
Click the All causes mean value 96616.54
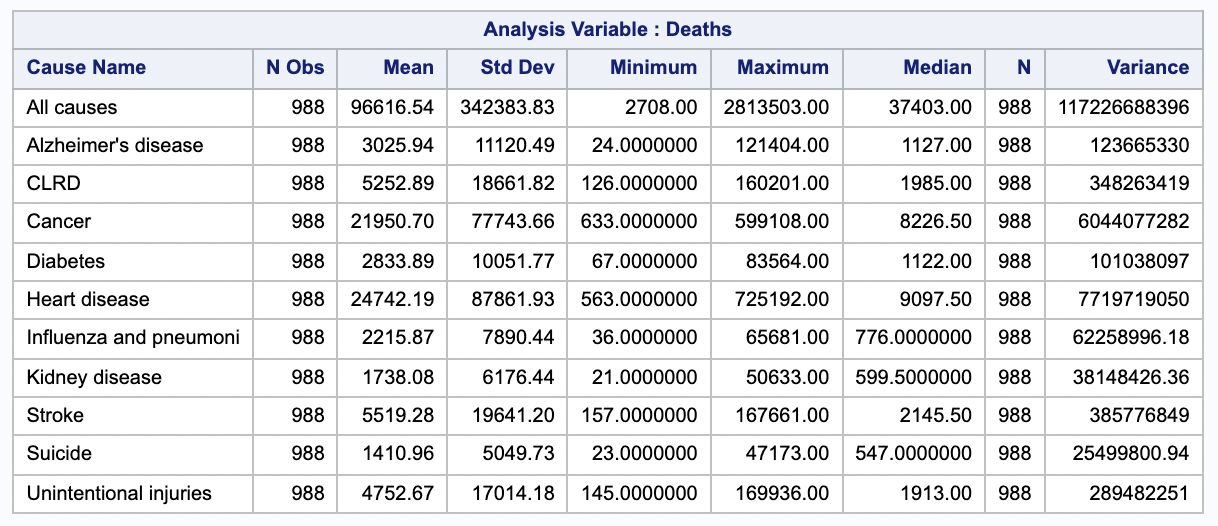click(393, 107)
